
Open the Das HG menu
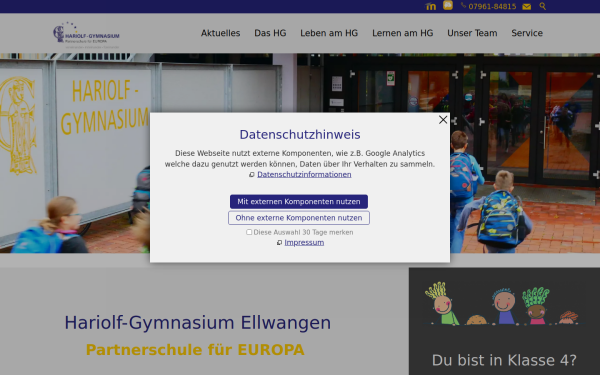pos(270,33)
